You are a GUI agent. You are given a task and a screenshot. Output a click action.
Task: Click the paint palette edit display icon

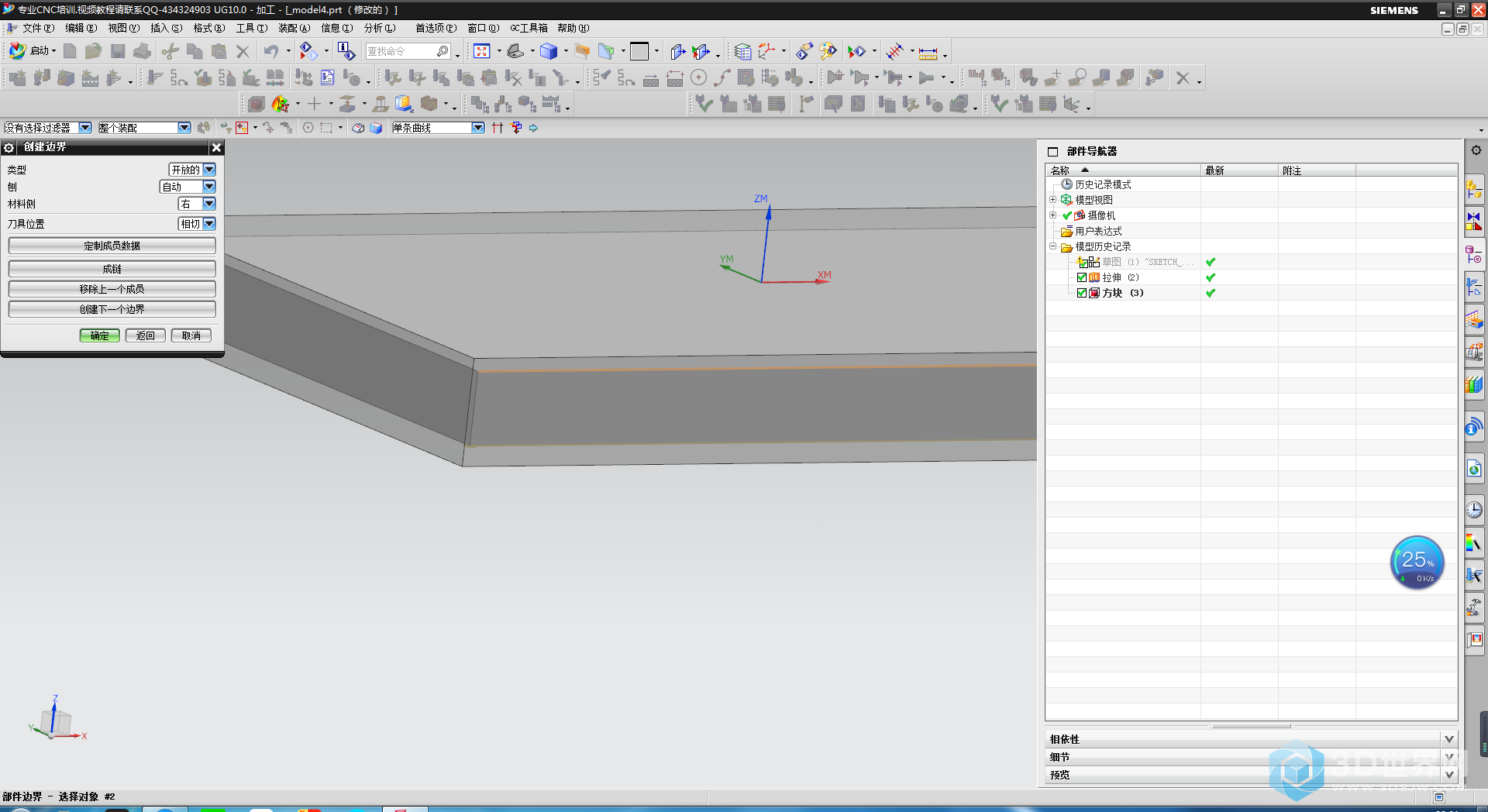pyautogui.click(x=828, y=51)
